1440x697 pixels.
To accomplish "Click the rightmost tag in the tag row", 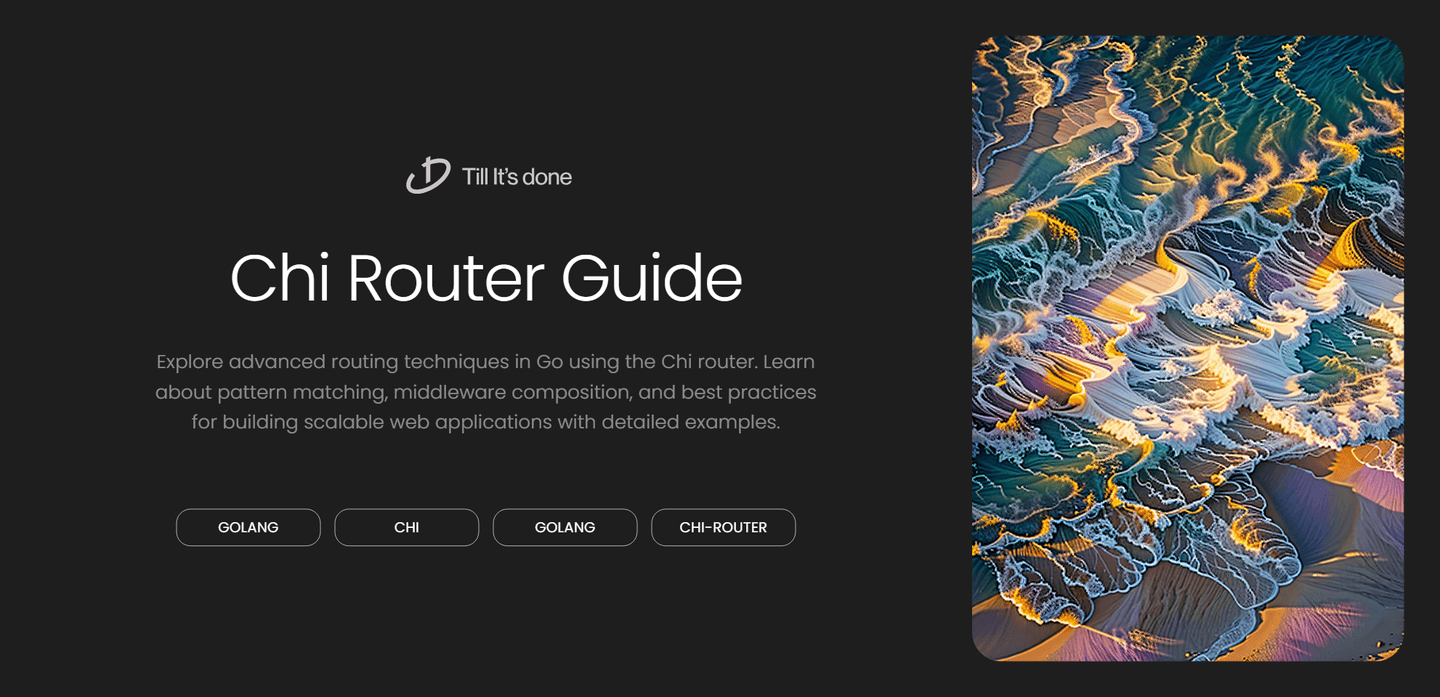I will click(723, 527).
